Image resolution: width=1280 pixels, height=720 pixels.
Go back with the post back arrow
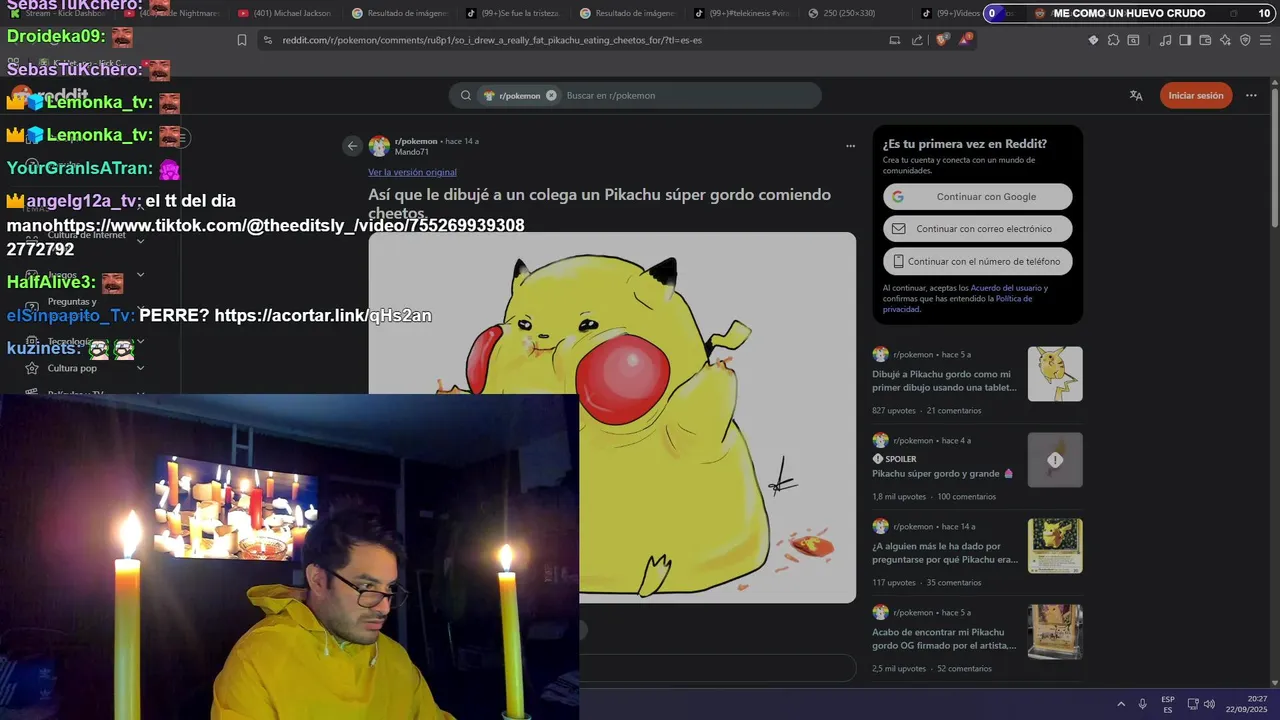pos(352,146)
